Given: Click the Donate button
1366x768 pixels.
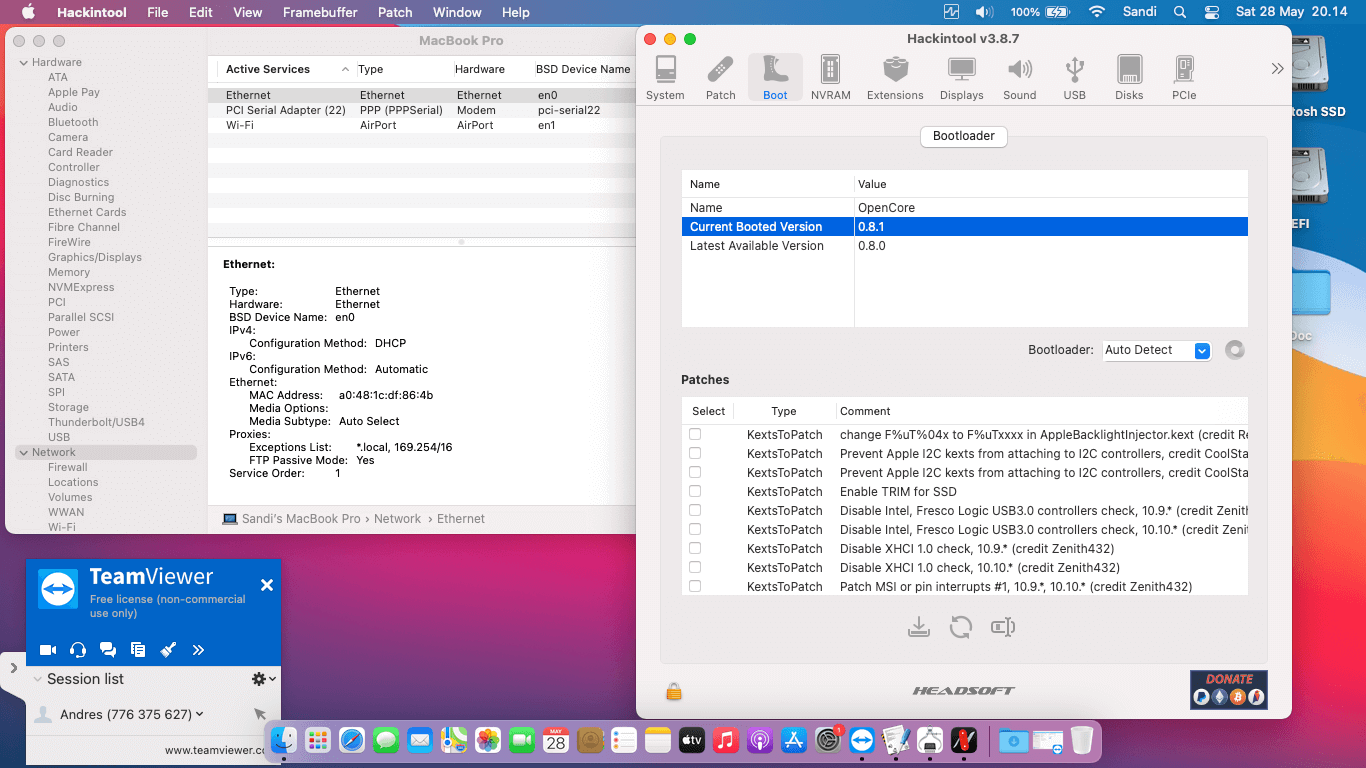Looking at the screenshot, I should tap(1228, 690).
